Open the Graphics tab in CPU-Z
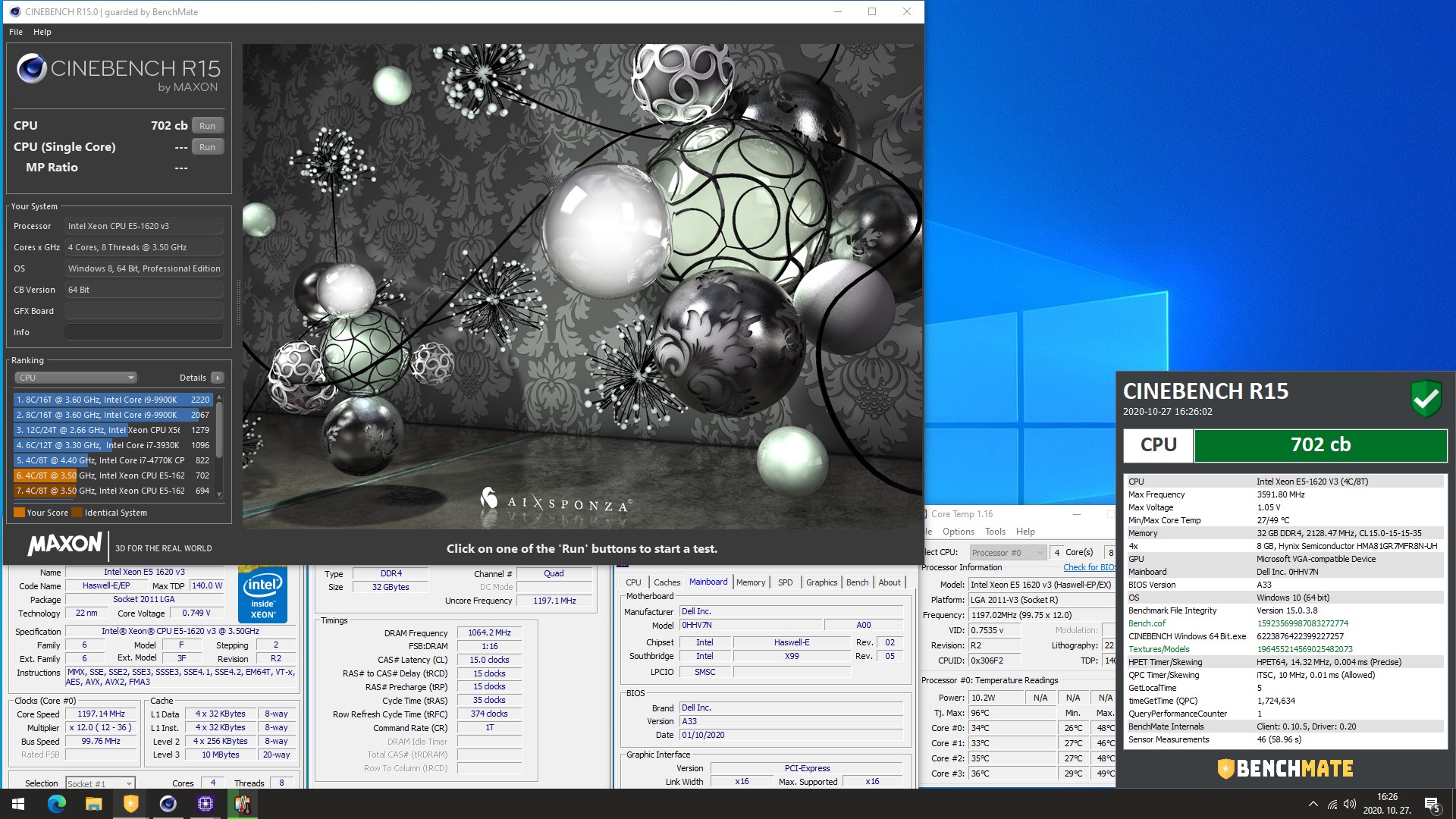 (x=821, y=582)
